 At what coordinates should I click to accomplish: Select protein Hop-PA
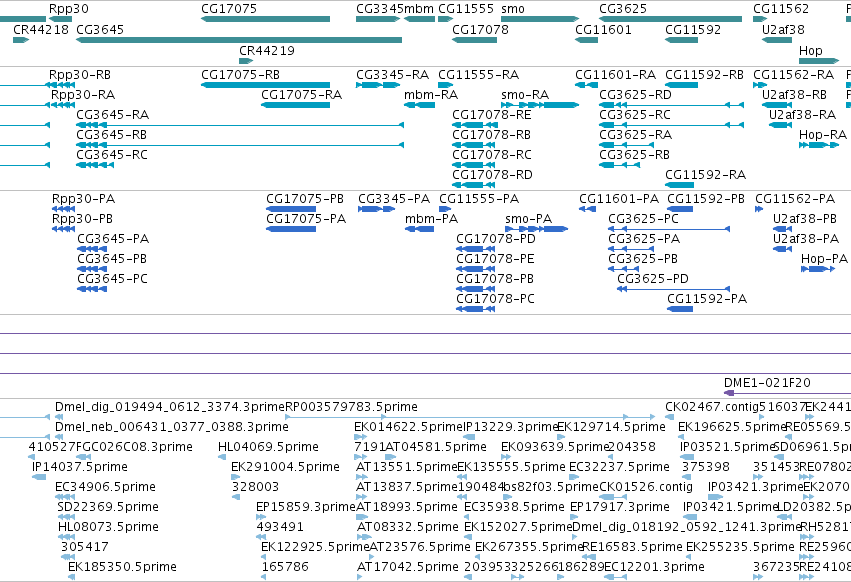pyautogui.click(x=818, y=269)
